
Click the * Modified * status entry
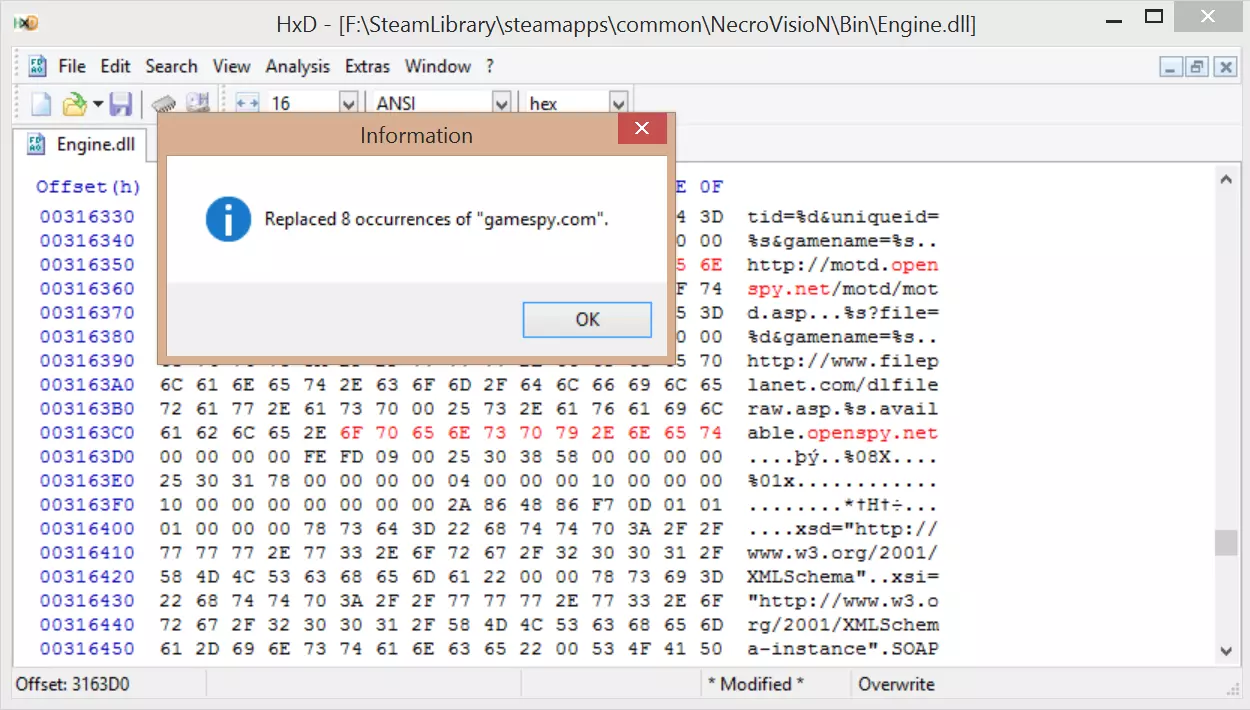(x=755, y=684)
